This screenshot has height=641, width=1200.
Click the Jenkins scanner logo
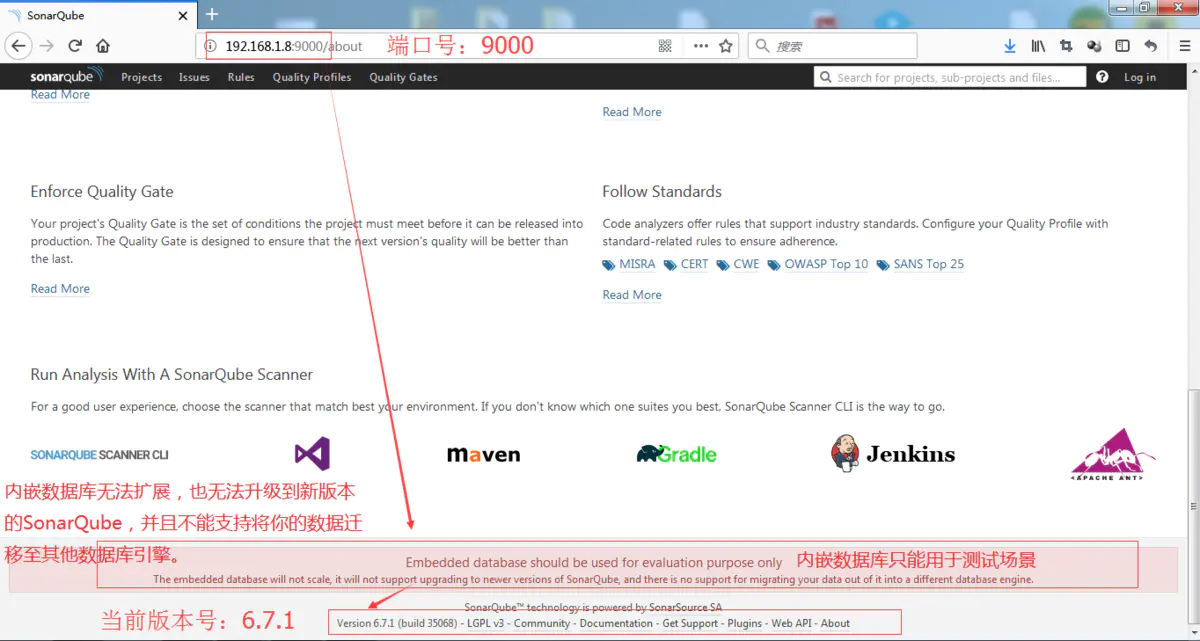click(893, 454)
